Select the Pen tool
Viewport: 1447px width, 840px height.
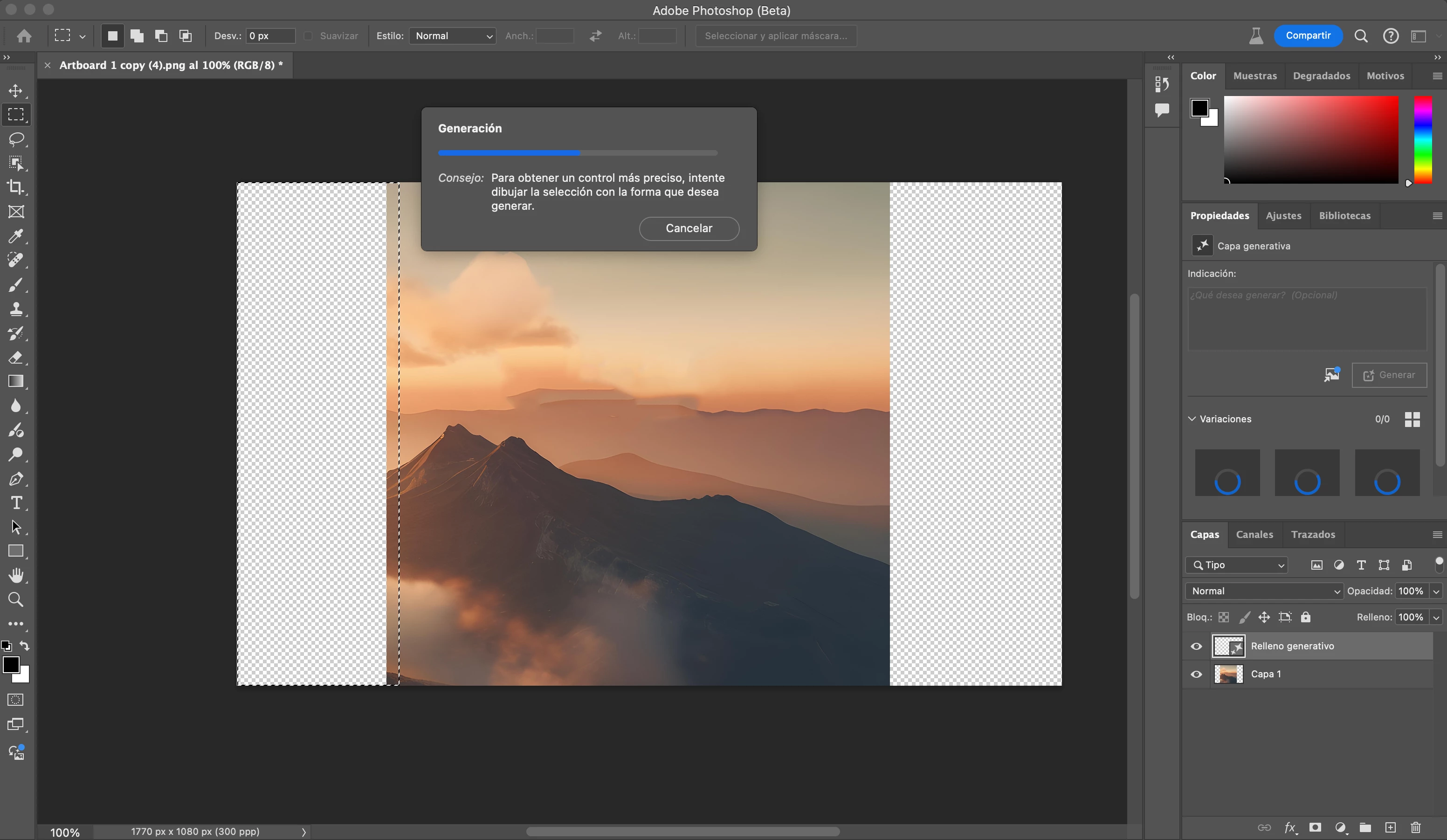coord(16,479)
